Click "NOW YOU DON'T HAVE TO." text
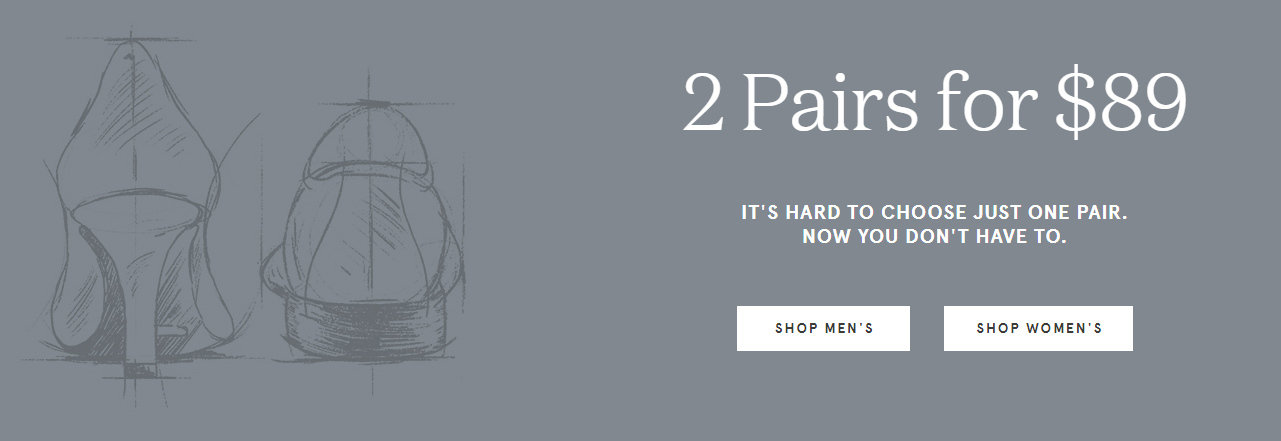The width and height of the screenshot is (1281, 441). pos(934,238)
